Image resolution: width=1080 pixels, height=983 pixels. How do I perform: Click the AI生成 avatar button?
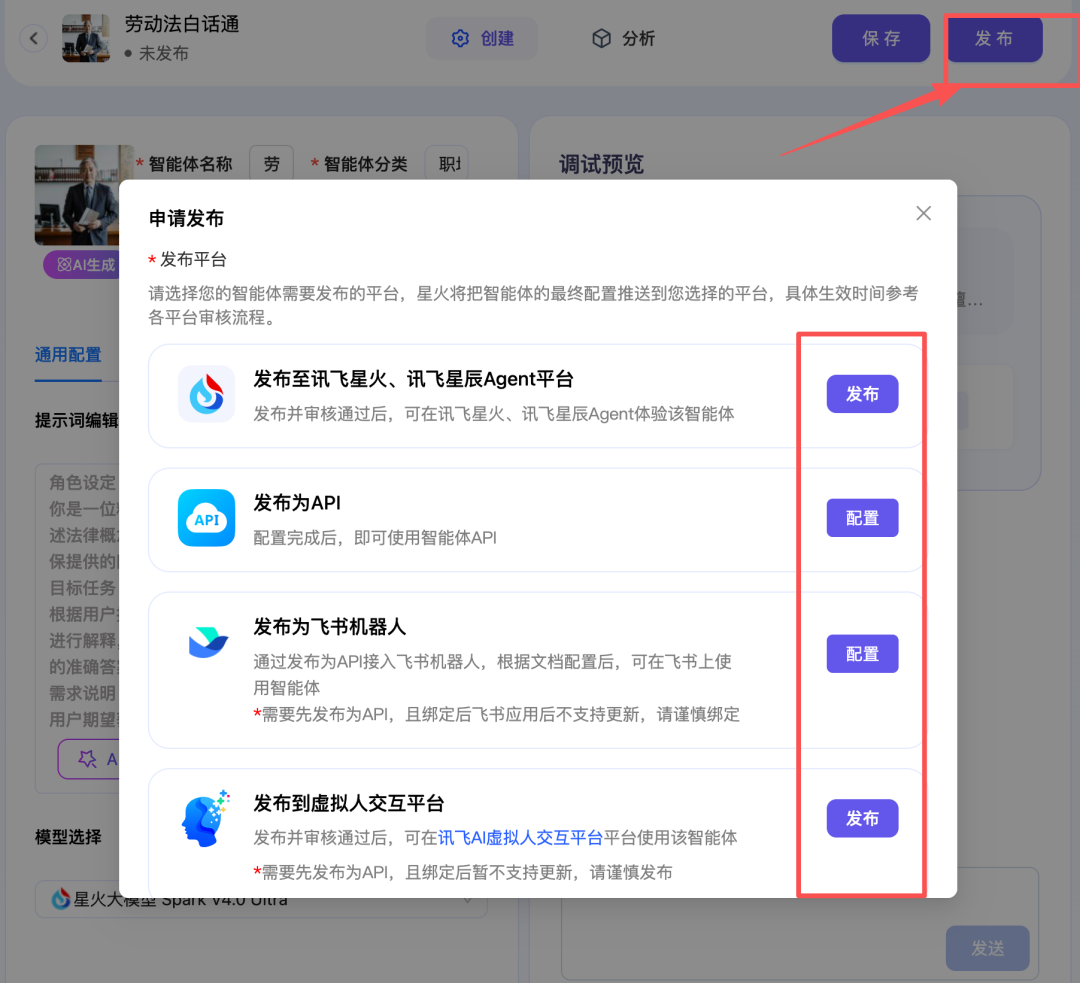click(x=81, y=265)
